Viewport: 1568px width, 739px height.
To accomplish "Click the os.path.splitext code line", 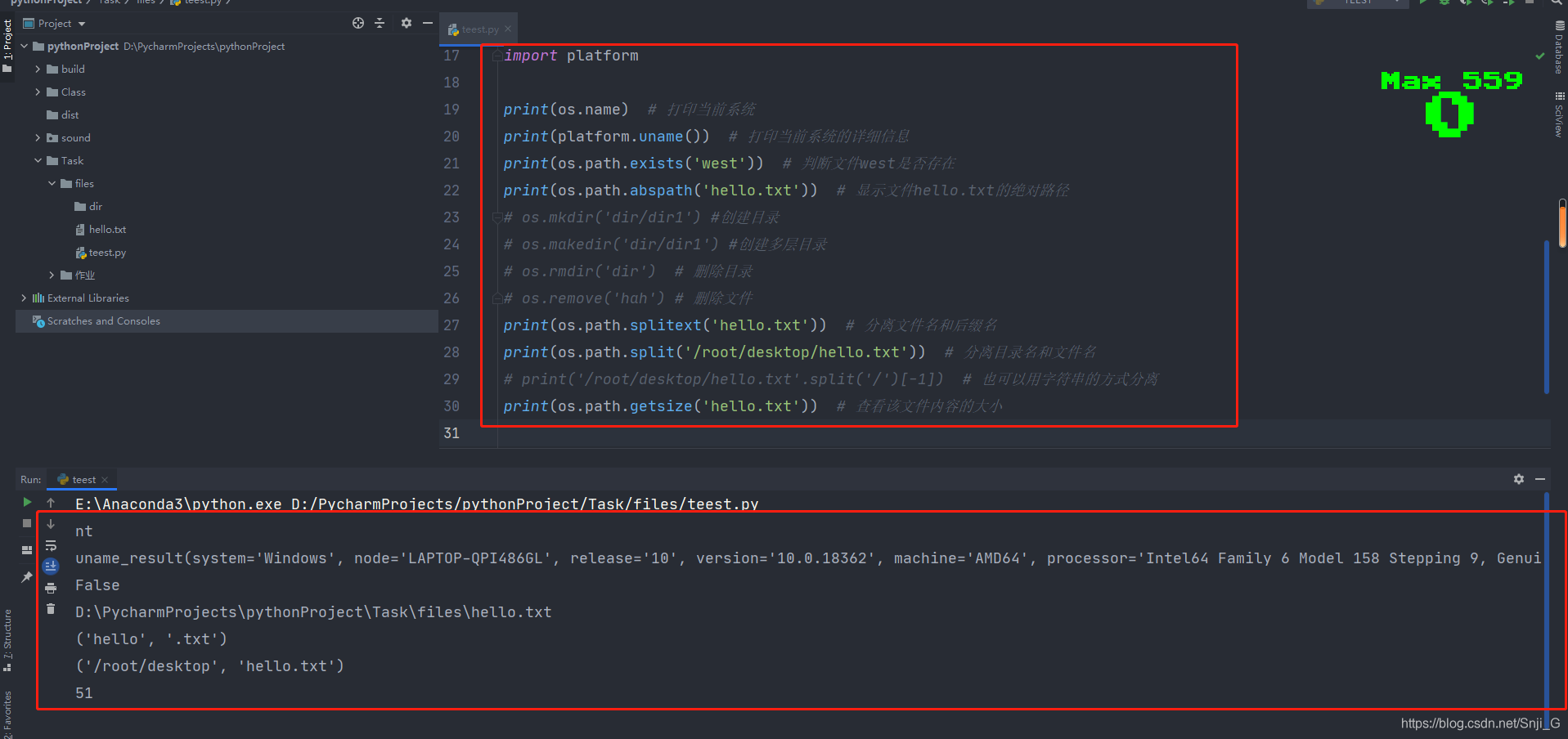I will pos(665,325).
